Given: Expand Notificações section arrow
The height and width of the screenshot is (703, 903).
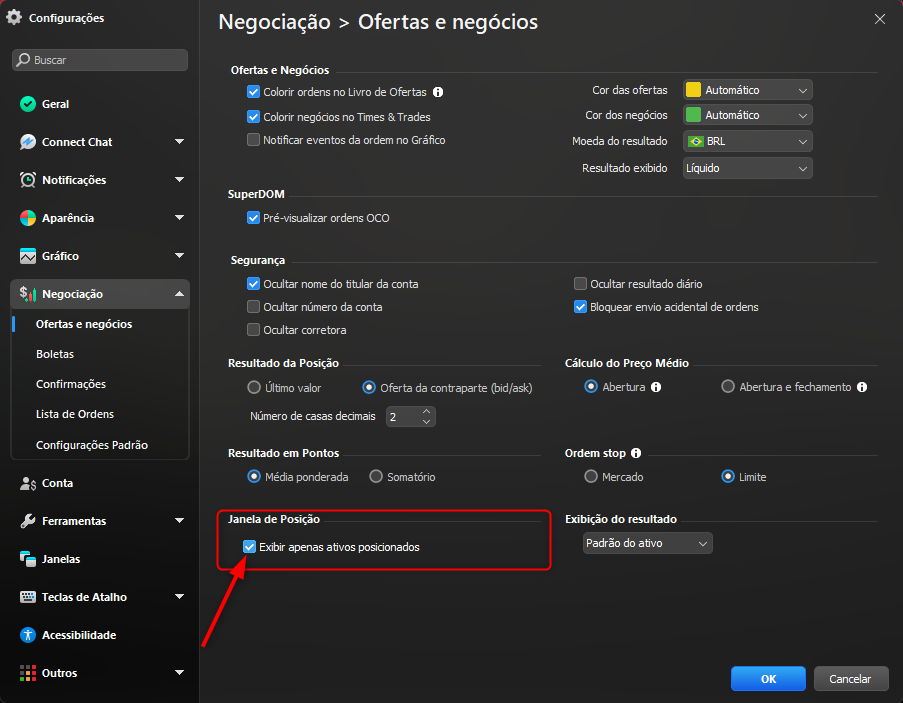Looking at the screenshot, I should [180, 180].
